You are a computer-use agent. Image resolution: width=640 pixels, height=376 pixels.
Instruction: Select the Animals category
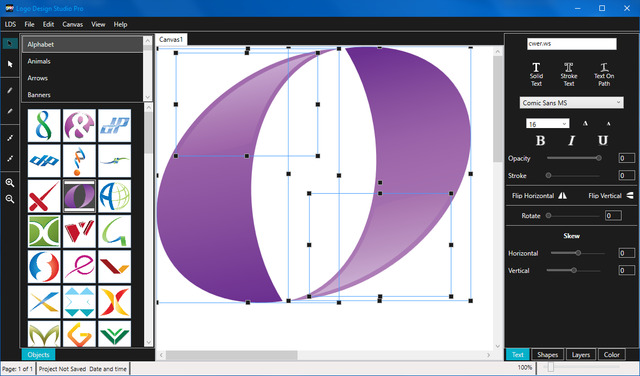[x=82, y=61]
